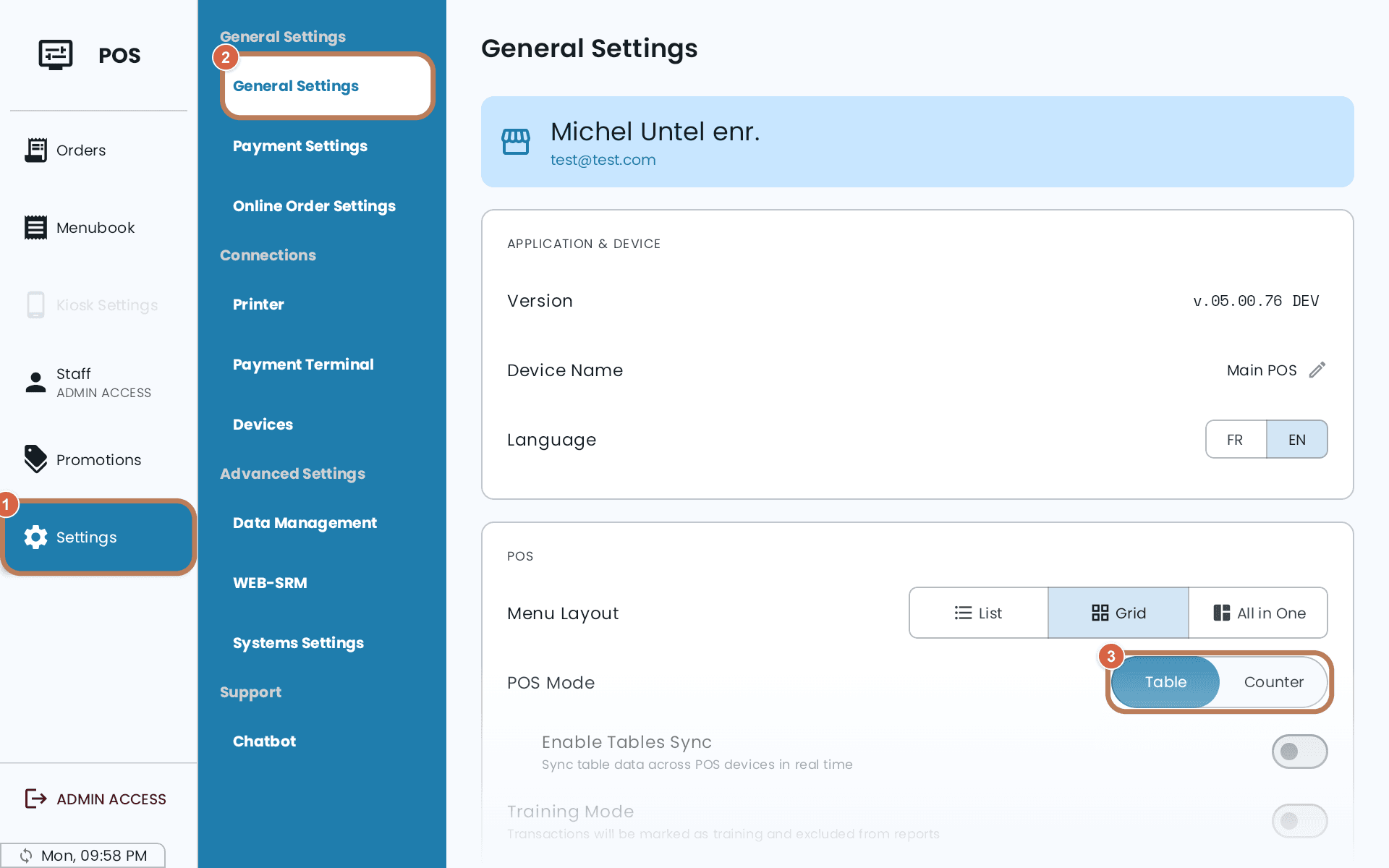The image size is (1389, 868).
Task: Click the Main POS device name value
Action: [x=1262, y=370]
